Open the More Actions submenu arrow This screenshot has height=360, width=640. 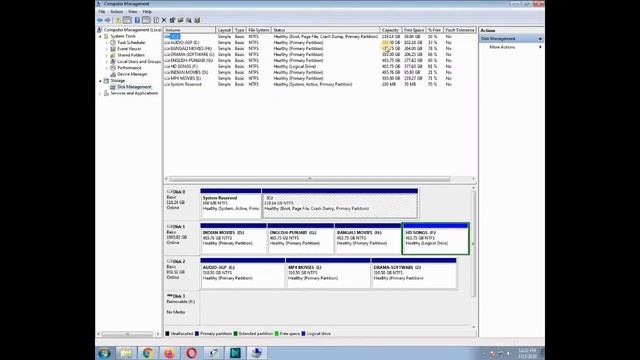[x=540, y=47]
